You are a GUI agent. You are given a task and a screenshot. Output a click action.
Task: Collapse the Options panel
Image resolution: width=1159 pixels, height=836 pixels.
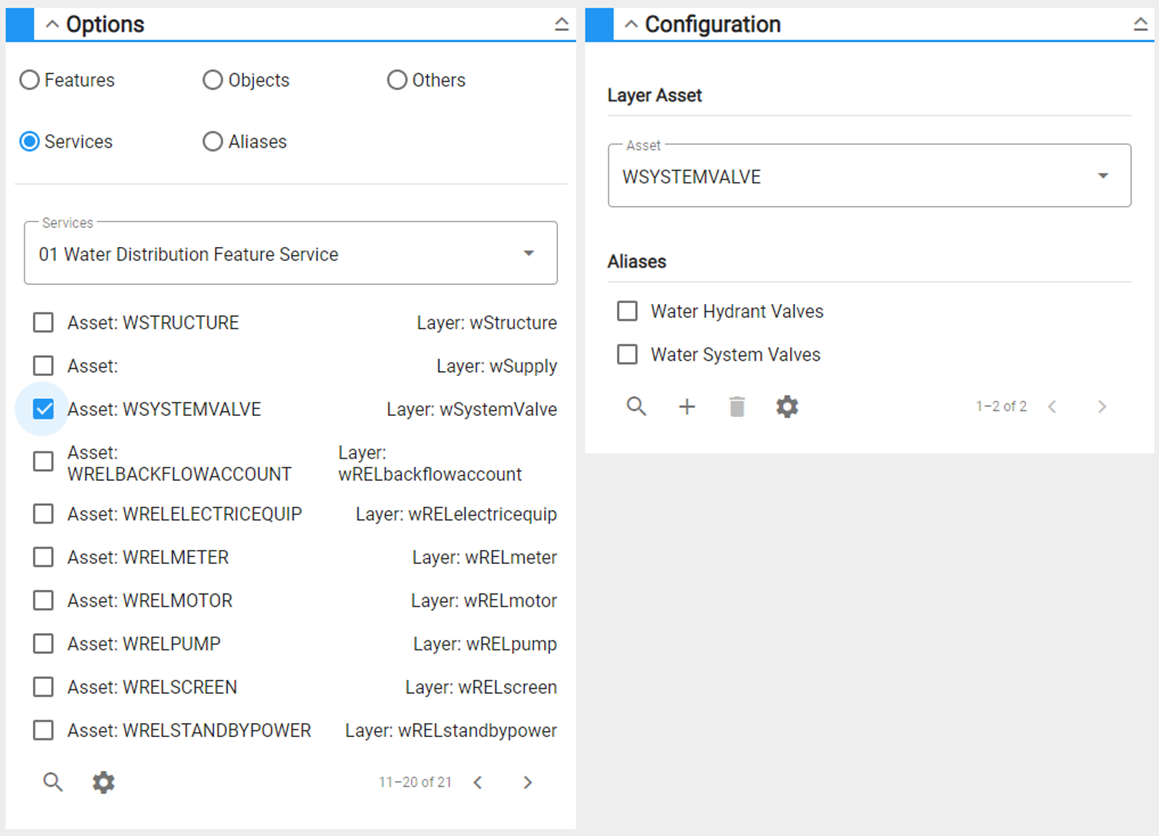click(x=561, y=23)
